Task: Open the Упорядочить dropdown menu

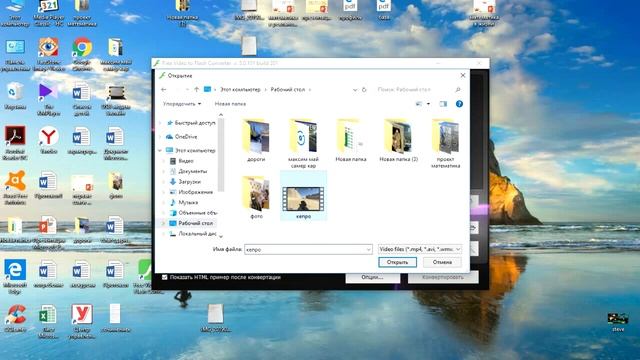Action: [182, 104]
